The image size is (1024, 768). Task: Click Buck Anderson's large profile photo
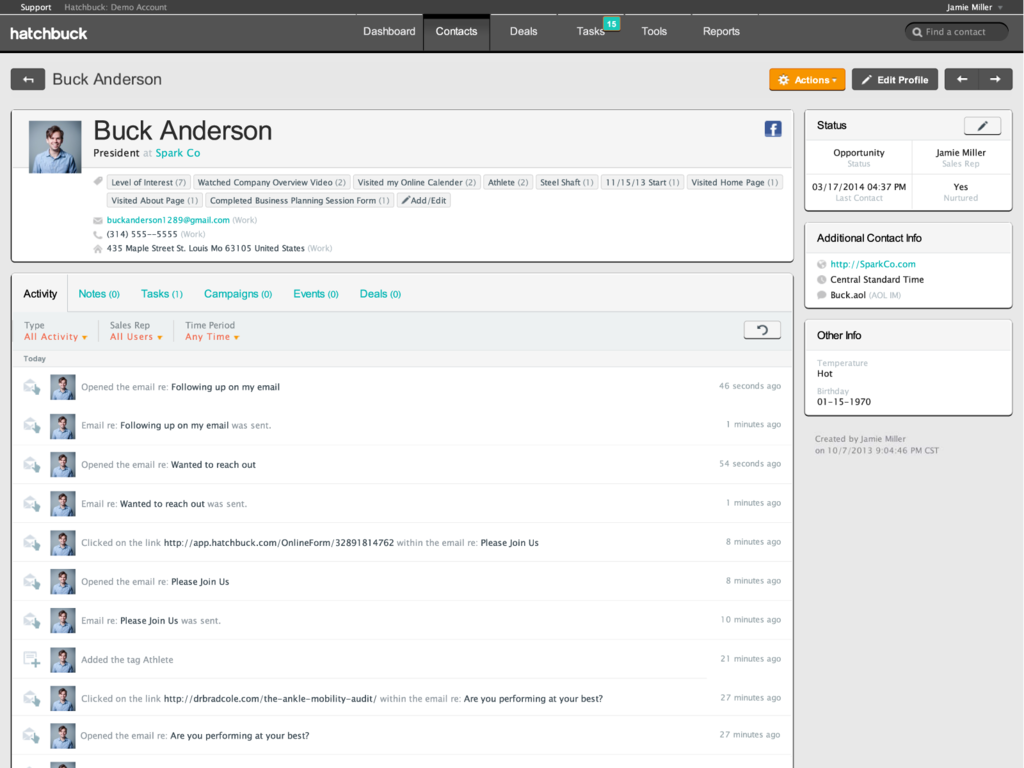(55, 146)
